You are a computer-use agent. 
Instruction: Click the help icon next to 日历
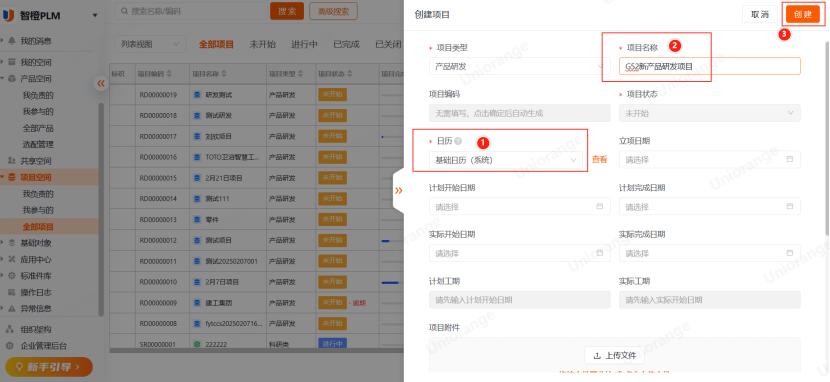tap(458, 141)
